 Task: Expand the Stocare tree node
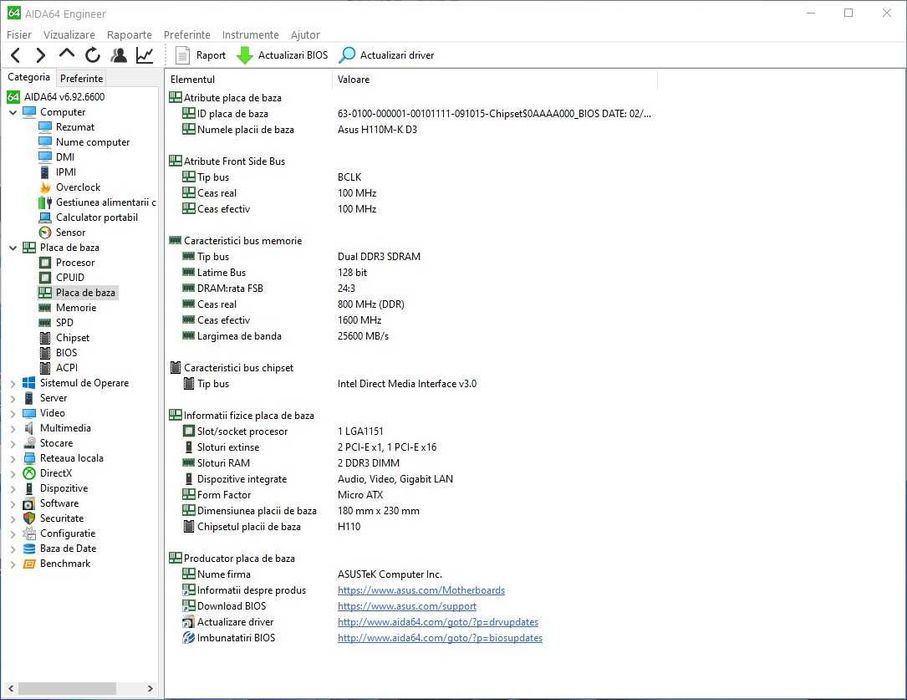click(13, 443)
